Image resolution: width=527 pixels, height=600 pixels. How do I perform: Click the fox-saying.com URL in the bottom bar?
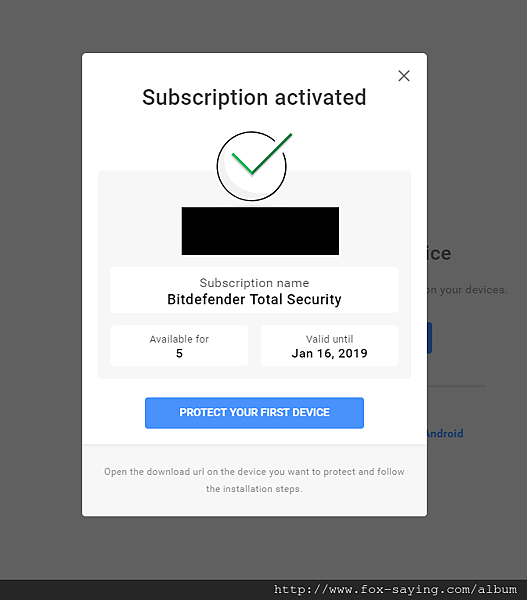(x=395, y=589)
